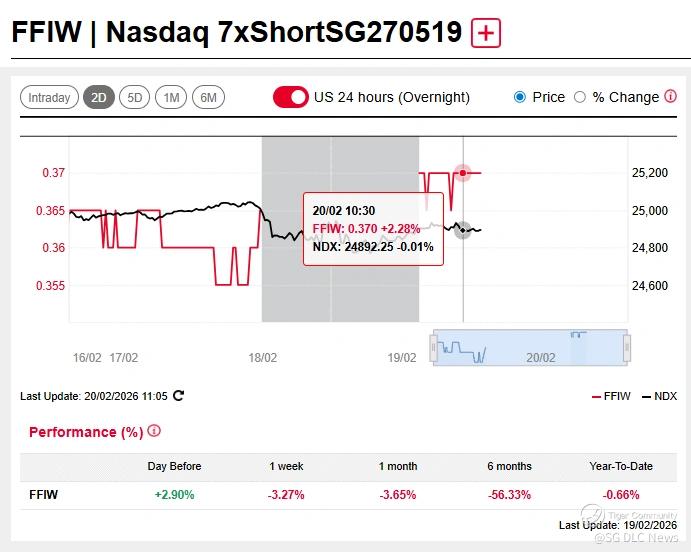Select the % Change radio button
Screen dimensions: 691x553
[579, 97]
